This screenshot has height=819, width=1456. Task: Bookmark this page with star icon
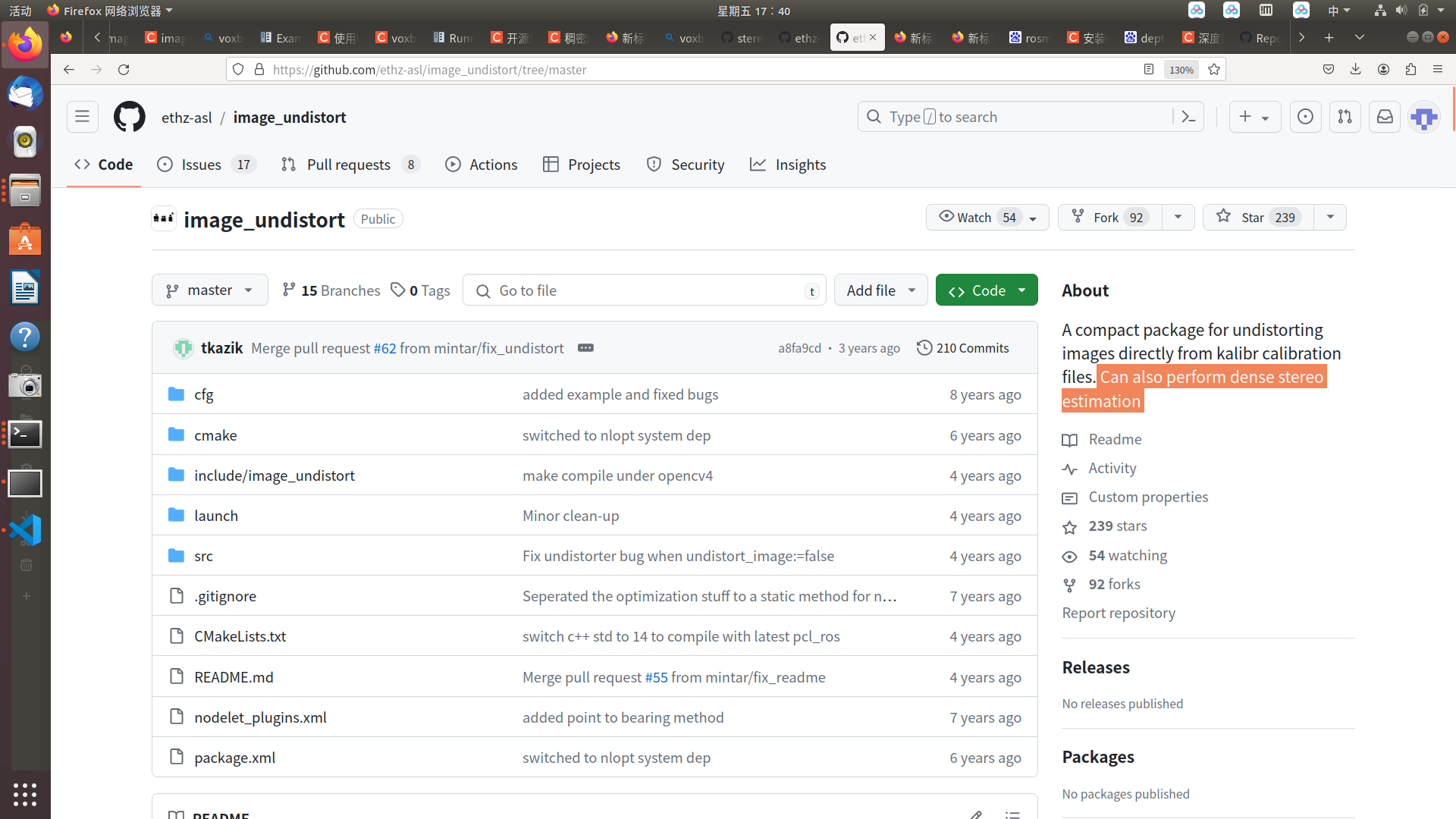tap(1214, 70)
